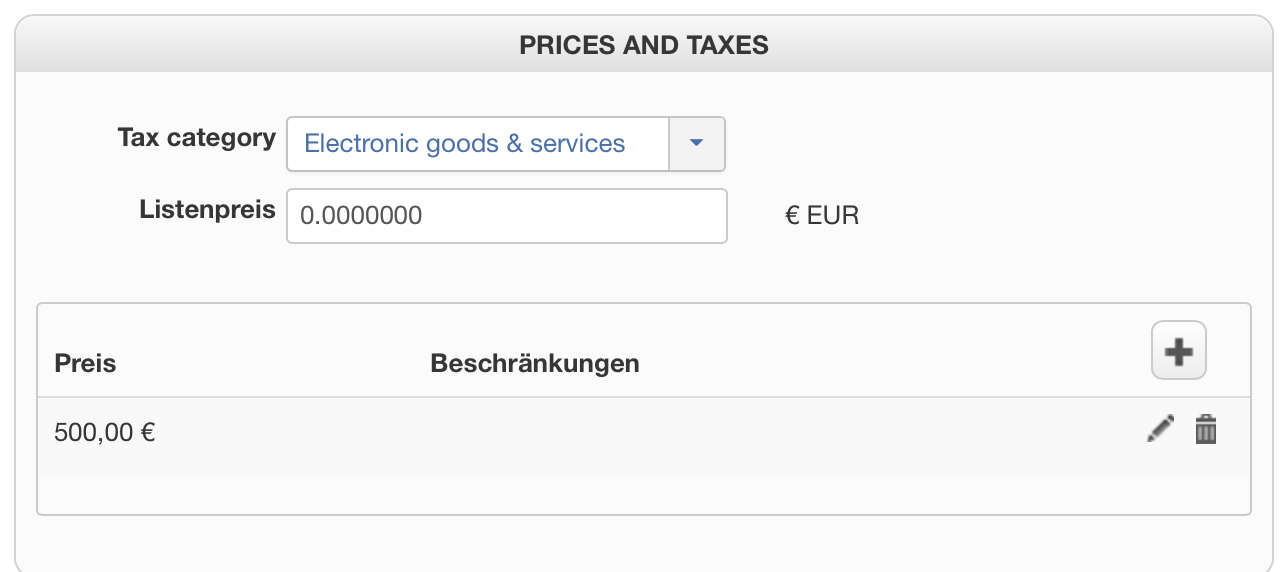The width and height of the screenshot is (1286, 572).
Task: Expand the Tax category dropdown arrow
Action: 697,144
